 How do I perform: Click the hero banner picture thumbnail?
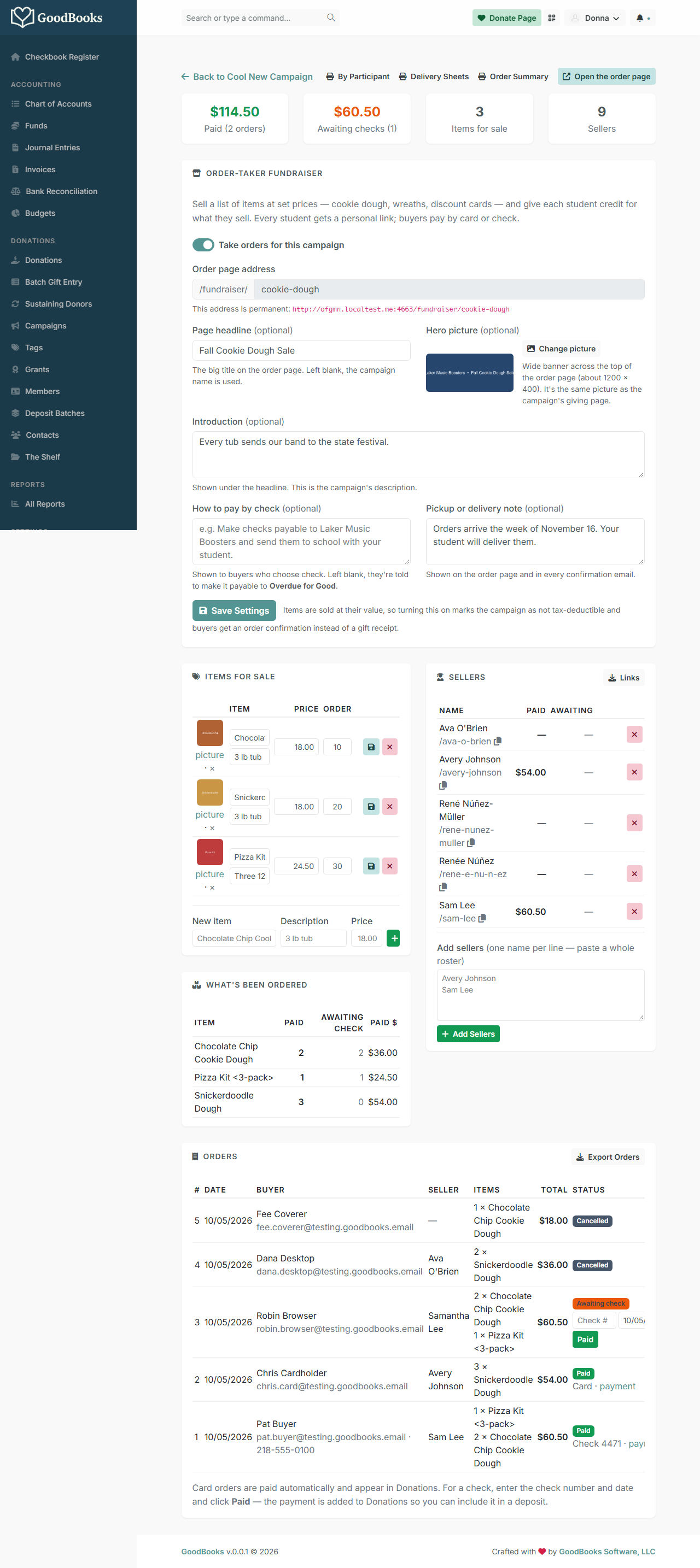469,373
